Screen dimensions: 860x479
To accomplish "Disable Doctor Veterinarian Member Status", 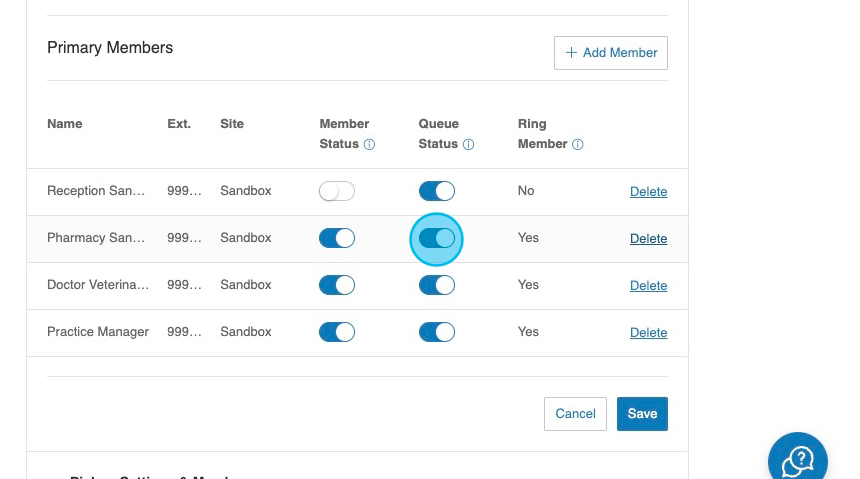I will (x=337, y=285).
